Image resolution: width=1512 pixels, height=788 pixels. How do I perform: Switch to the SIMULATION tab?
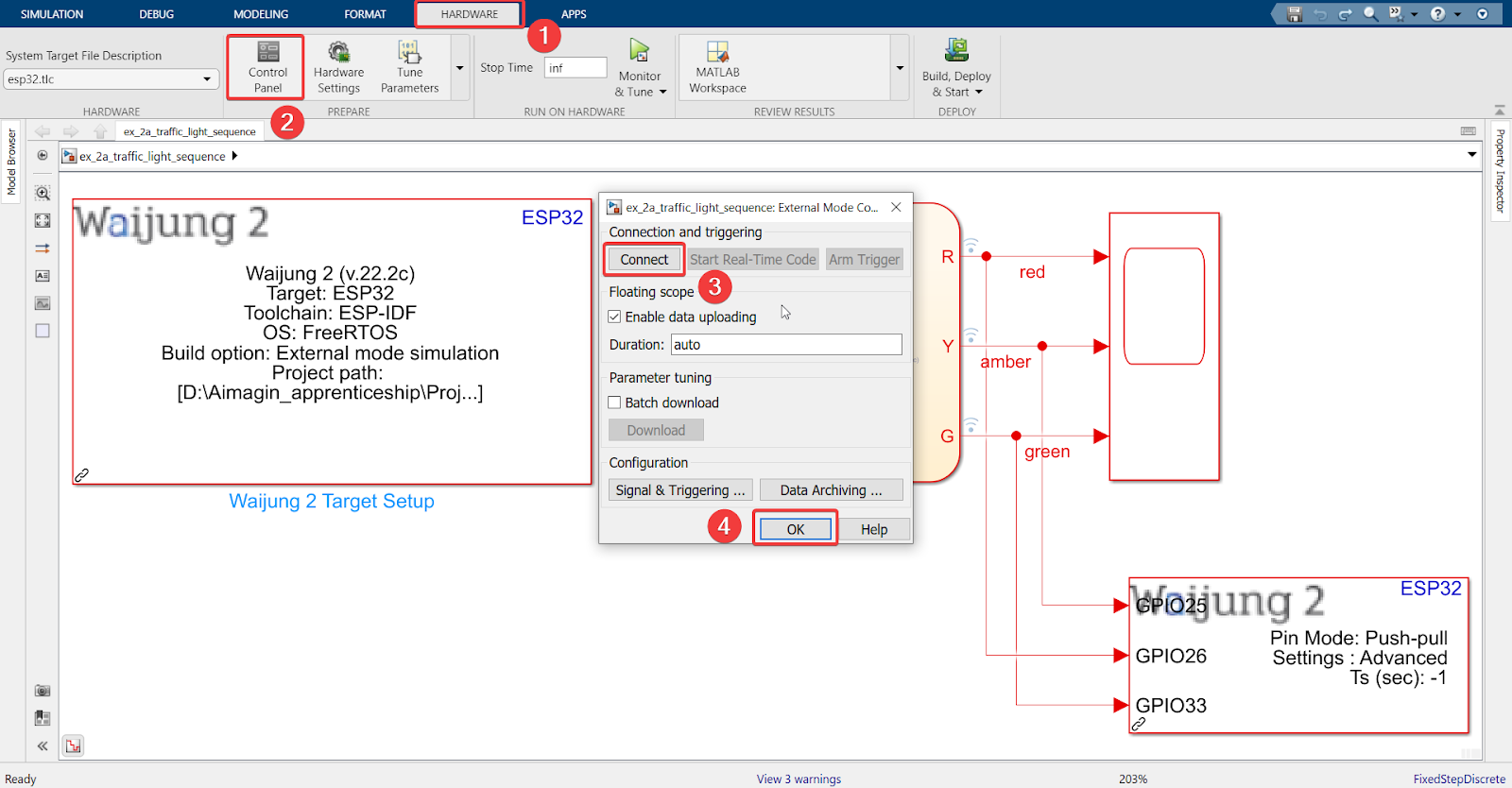click(52, 14)
